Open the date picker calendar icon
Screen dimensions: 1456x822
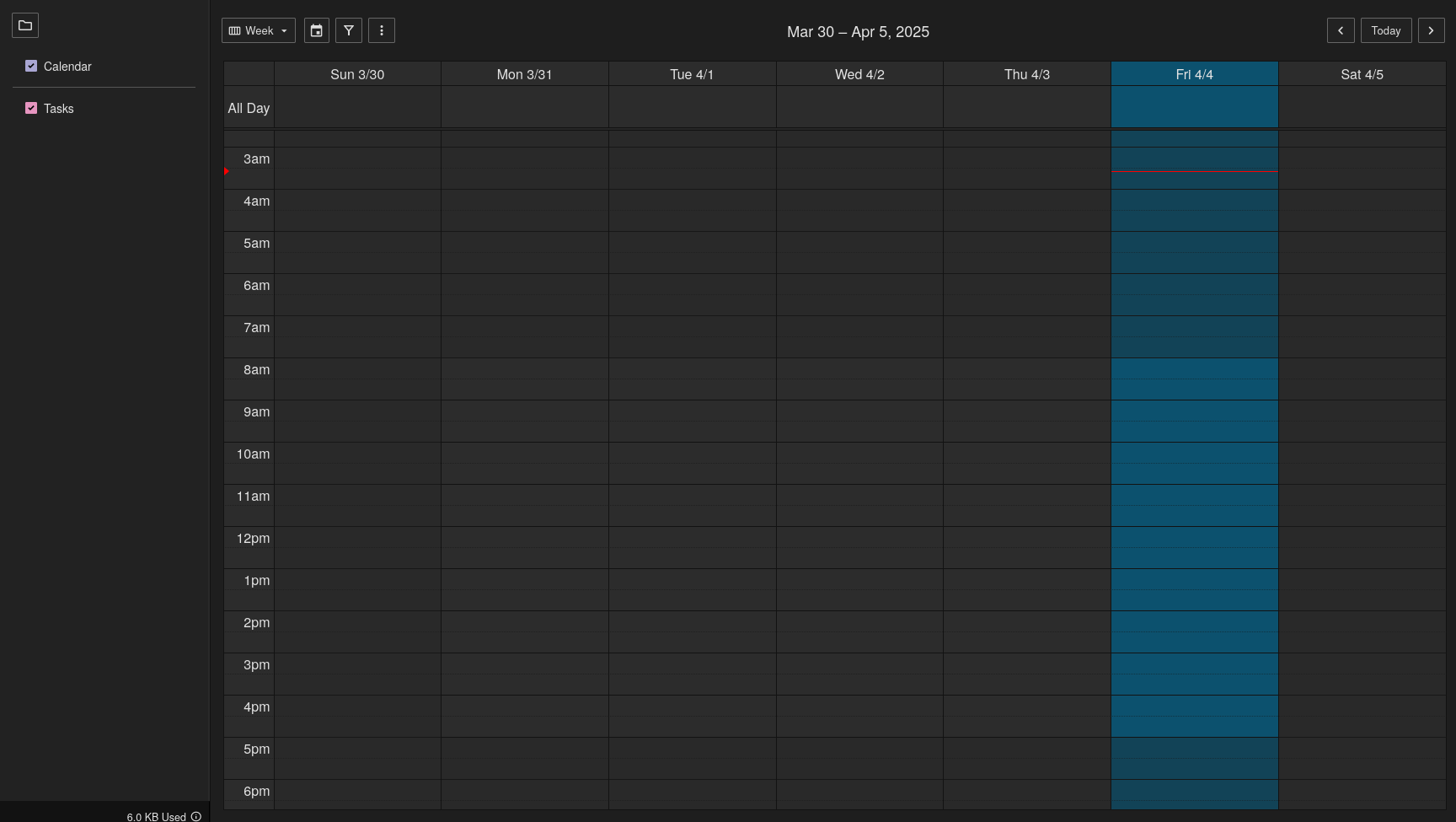tap(317, 30)
